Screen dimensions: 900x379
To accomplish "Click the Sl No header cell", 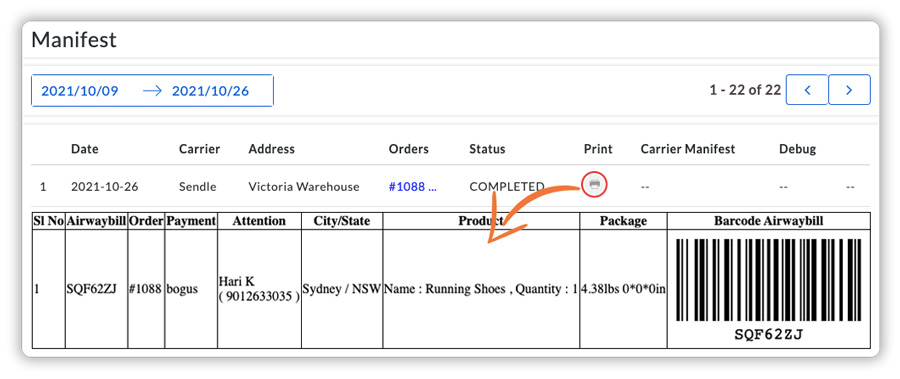I will (48, 221).
